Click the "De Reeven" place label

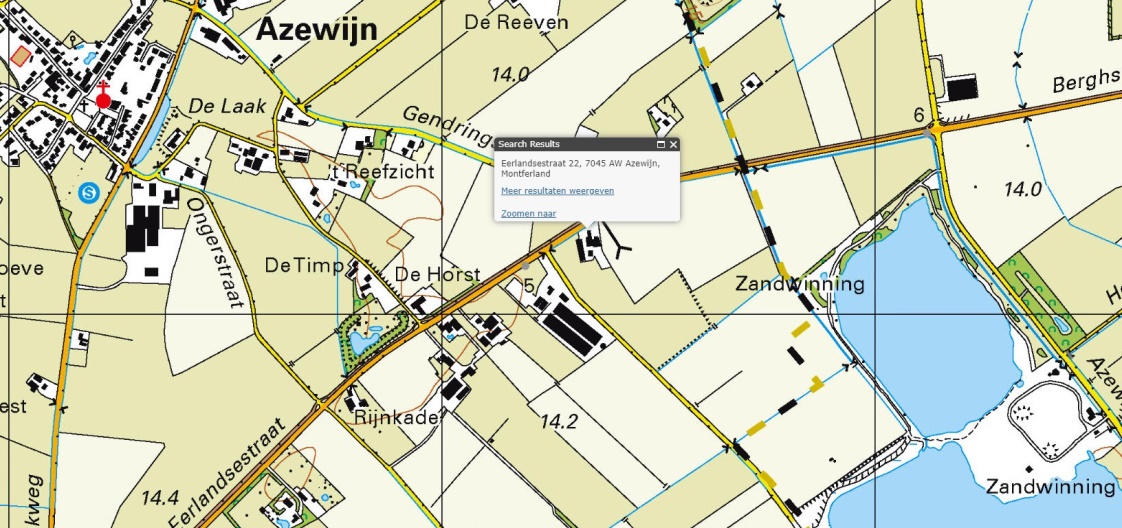(x=519, y=22)
